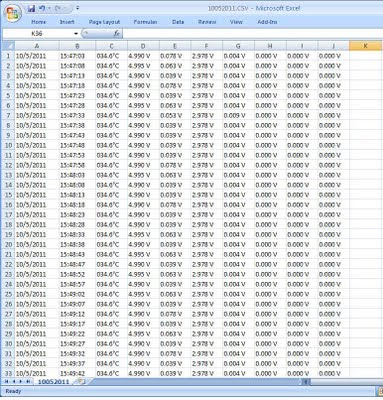
Task: Open the Office Button menu
Action: (x=13, y=13)
